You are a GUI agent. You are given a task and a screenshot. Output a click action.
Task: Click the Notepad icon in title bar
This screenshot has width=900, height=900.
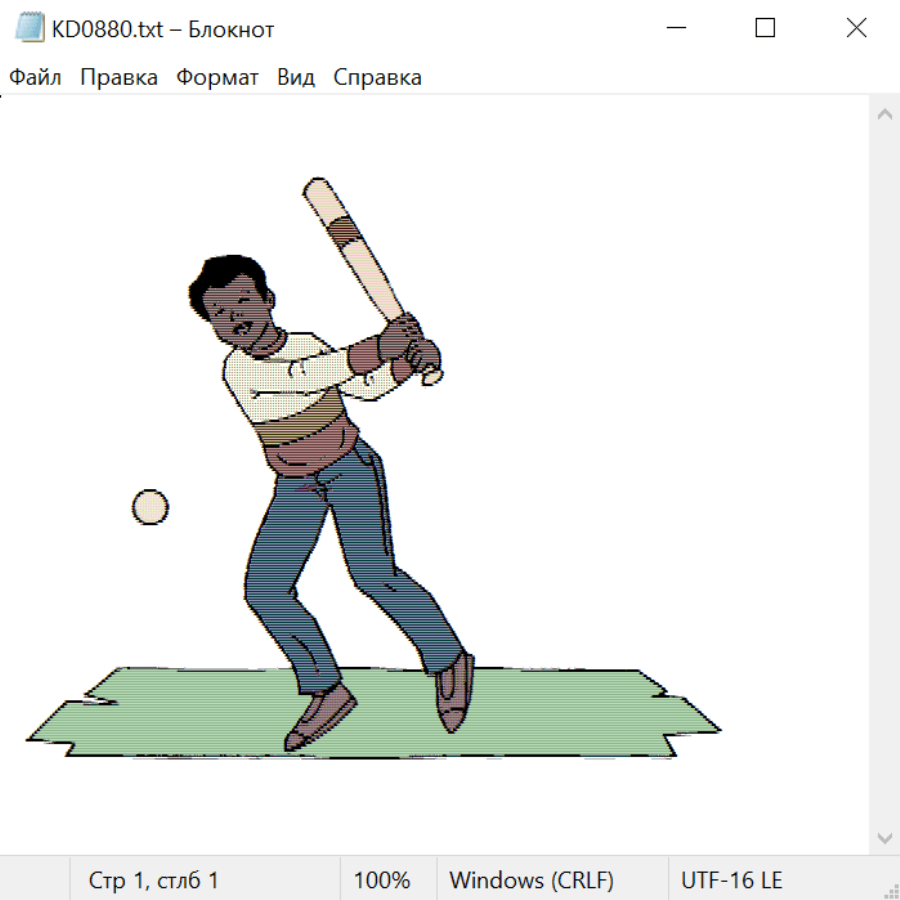pos(30,29)
